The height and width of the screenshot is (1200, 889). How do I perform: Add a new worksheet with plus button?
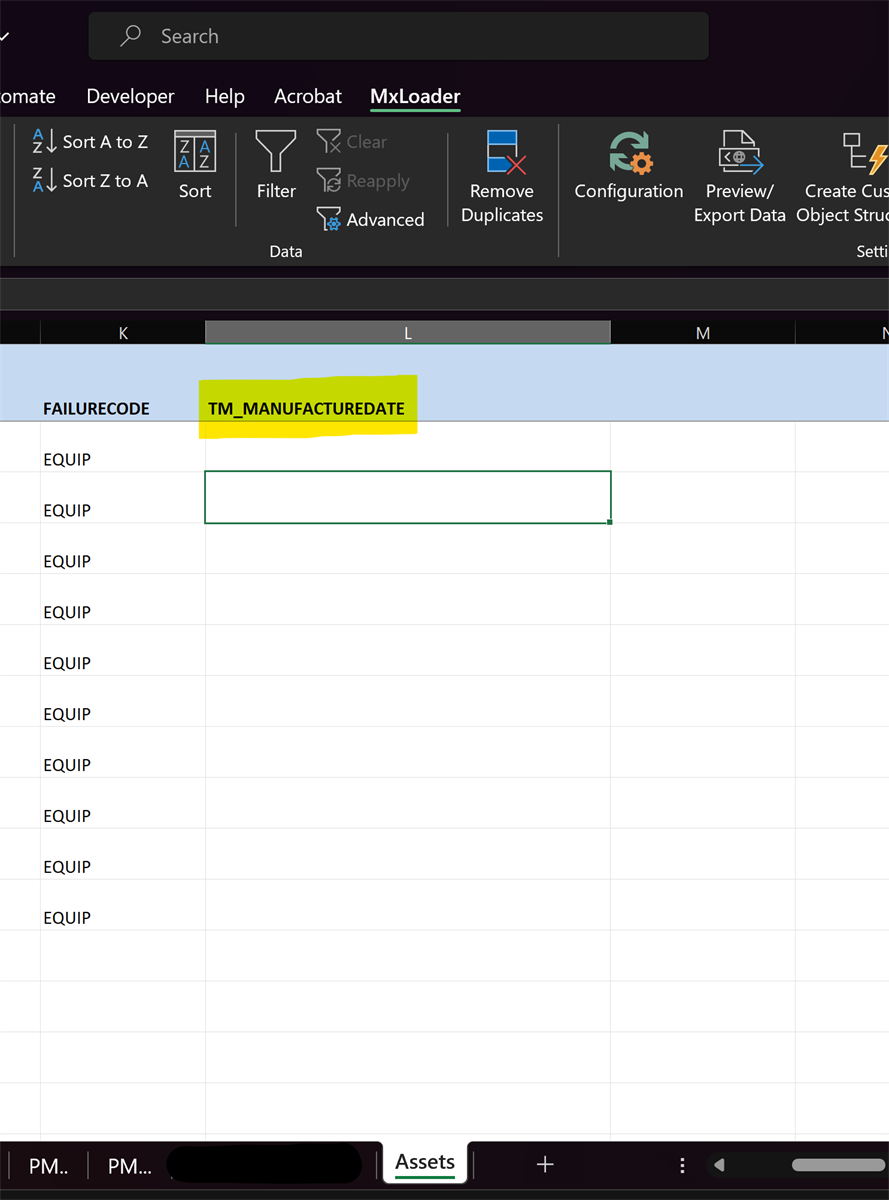(544, 1163)
